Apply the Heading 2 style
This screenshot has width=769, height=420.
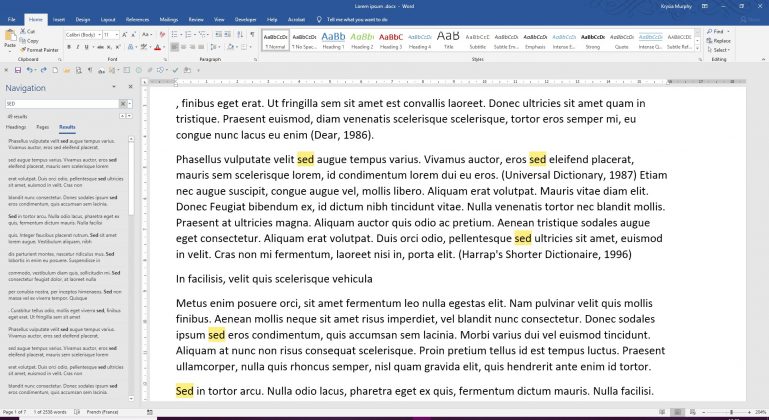click(x=362, y=40)
